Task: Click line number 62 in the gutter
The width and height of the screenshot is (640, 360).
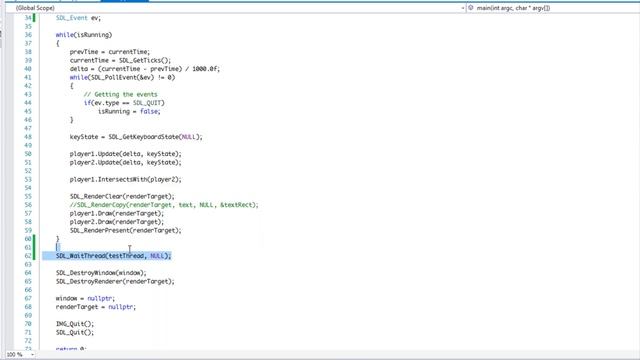Action: coord(28,256)
